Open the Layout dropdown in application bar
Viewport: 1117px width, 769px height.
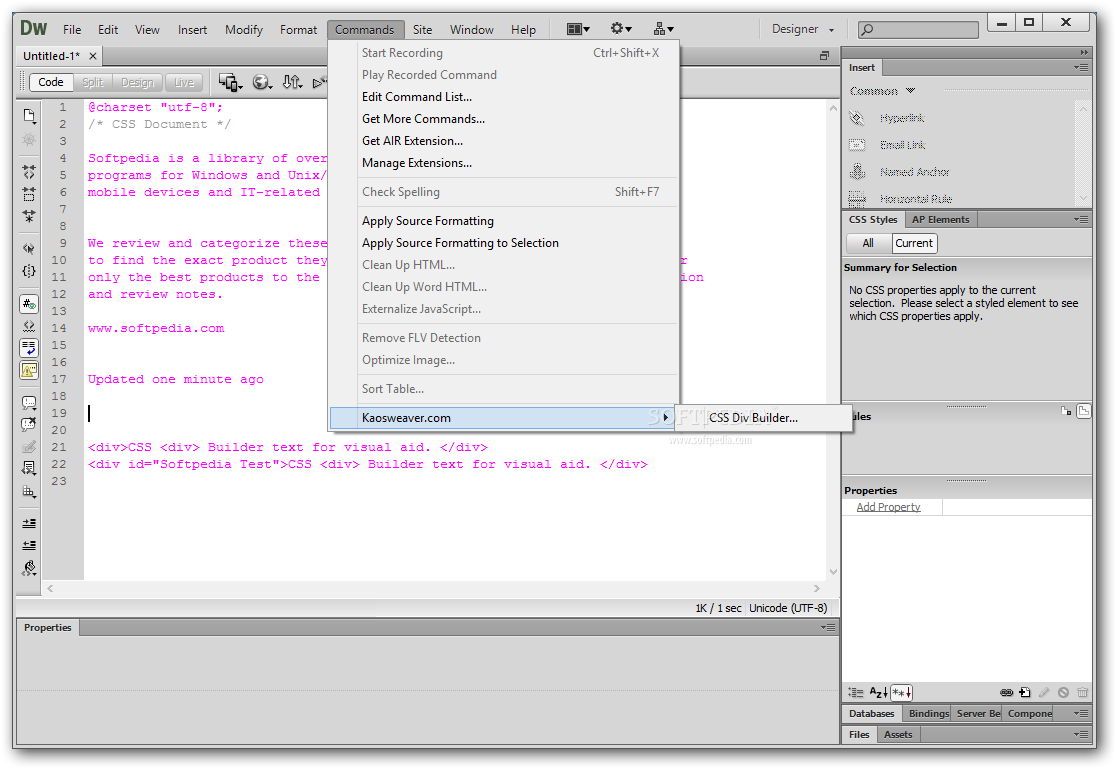coord(578,29)
